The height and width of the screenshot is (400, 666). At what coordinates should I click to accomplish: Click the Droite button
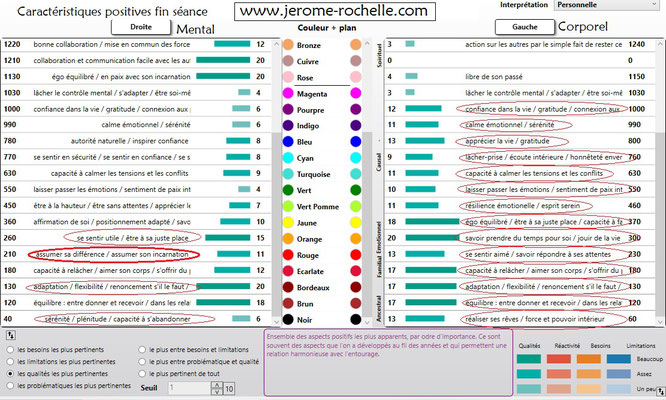pos(141,27)
